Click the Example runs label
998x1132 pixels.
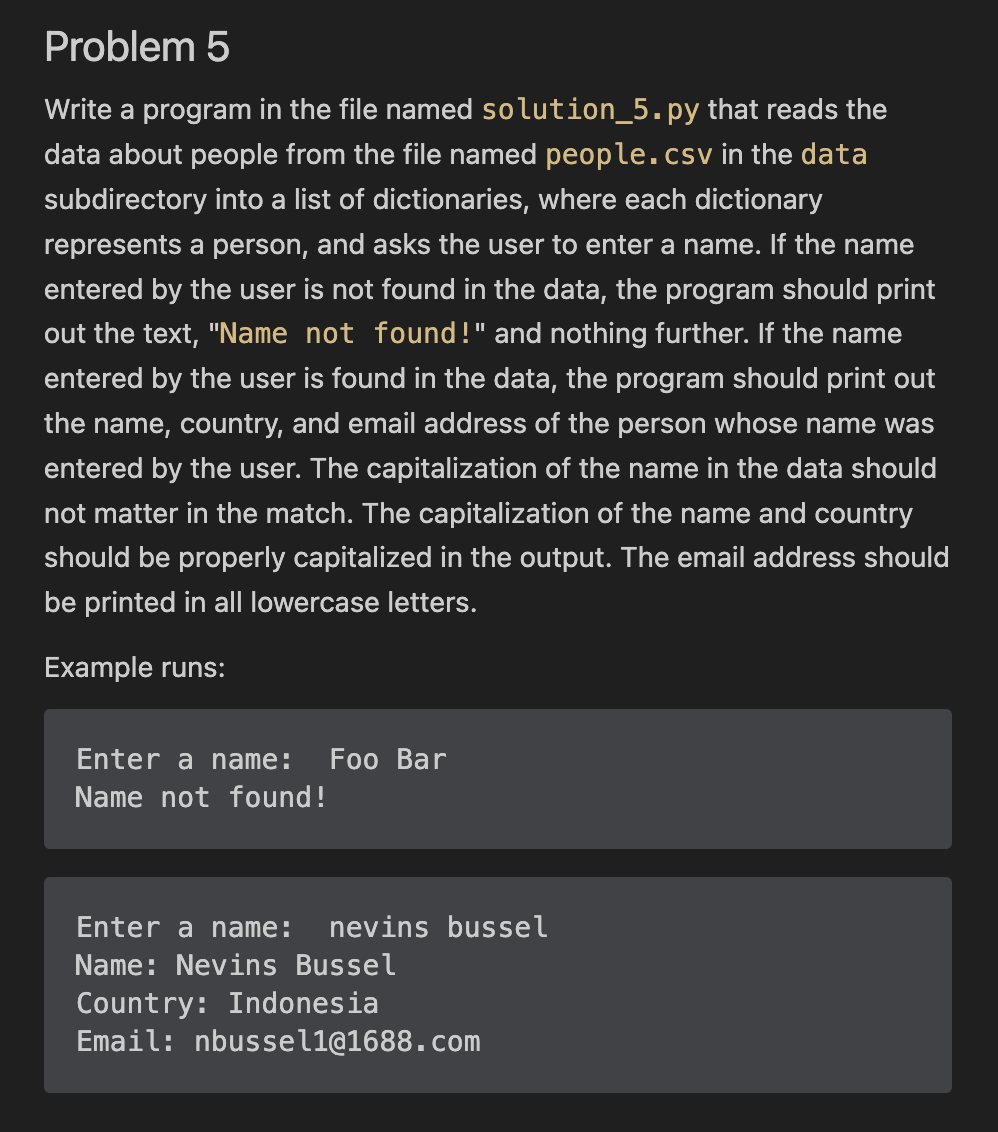134,667
